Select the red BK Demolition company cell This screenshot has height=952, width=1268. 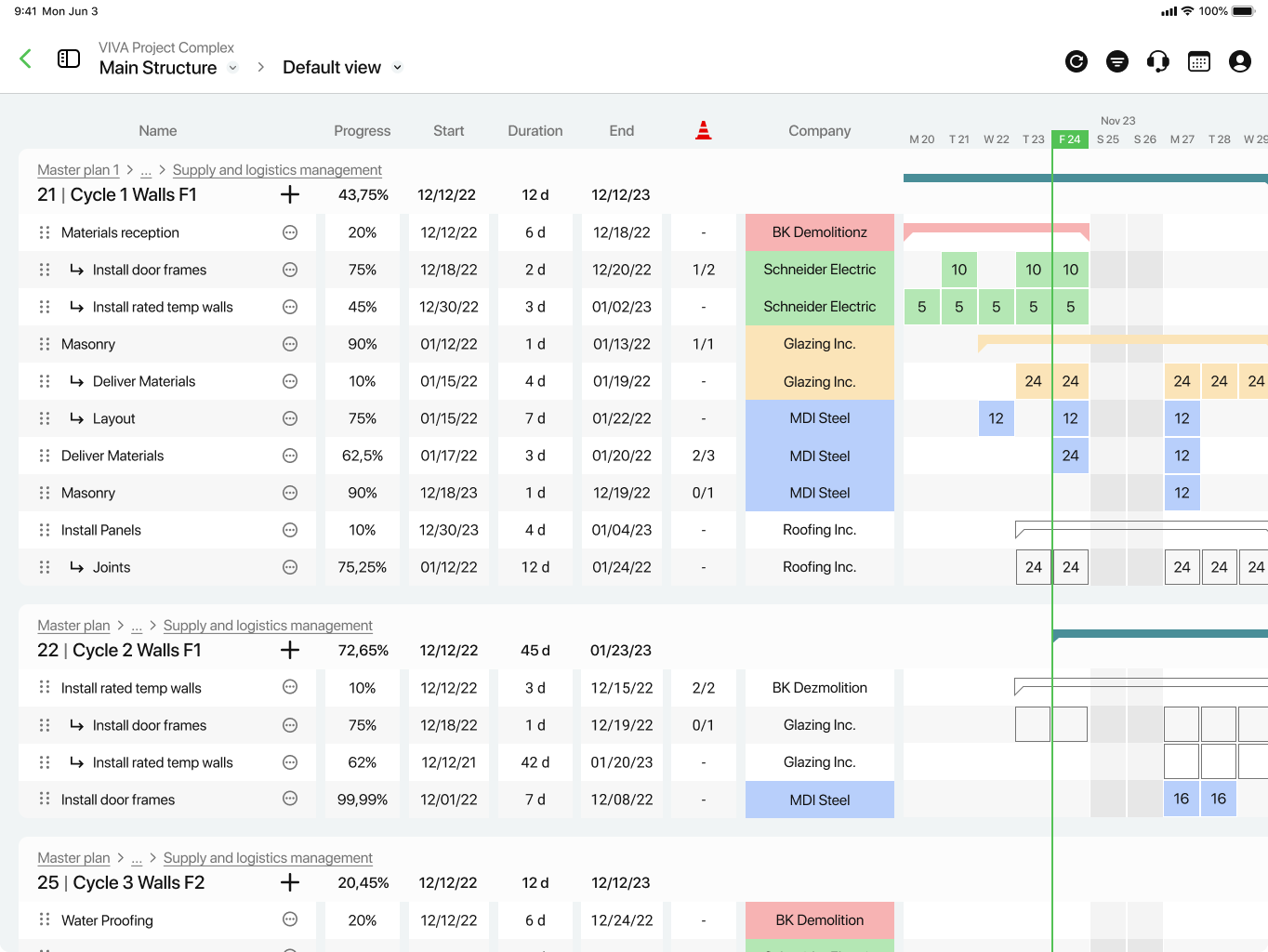[820, 920]
